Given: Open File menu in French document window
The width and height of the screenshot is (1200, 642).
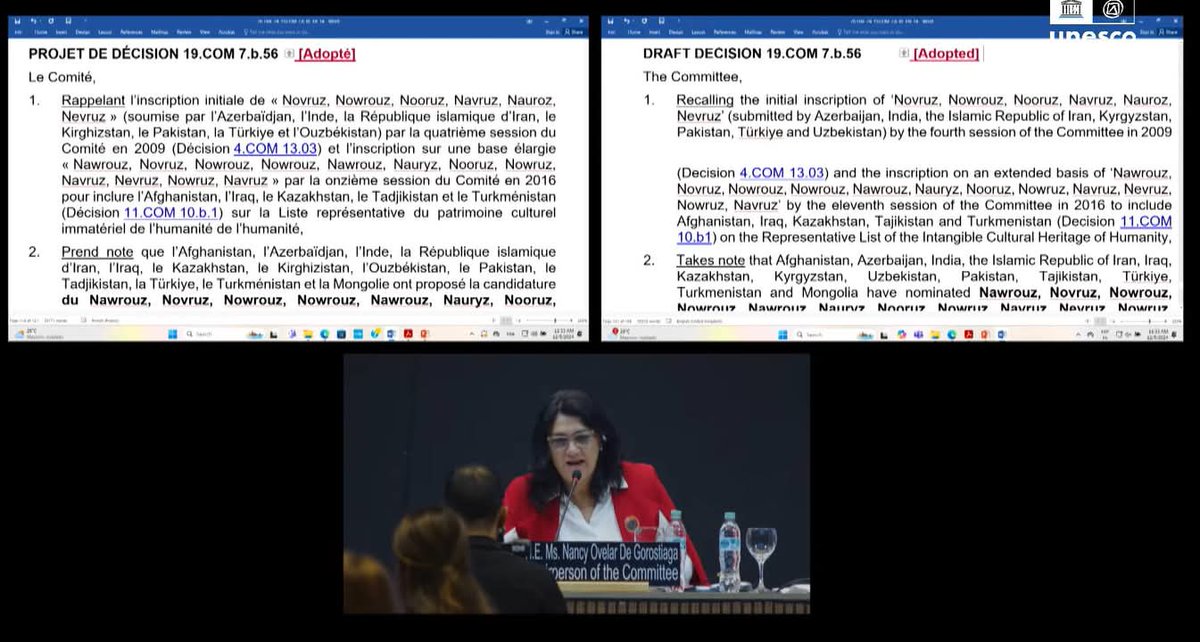Looking at the screenshot, I should point(20,31).
